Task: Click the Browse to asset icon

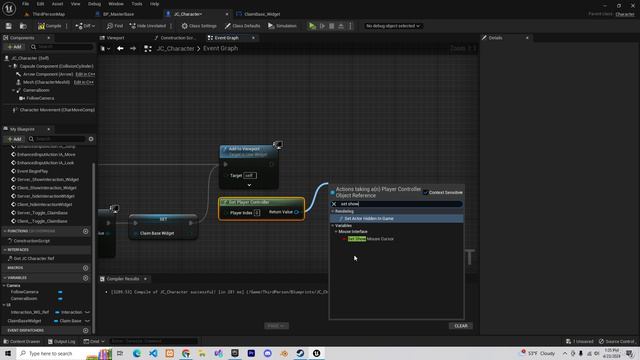Action: click(x=23, y=26)
